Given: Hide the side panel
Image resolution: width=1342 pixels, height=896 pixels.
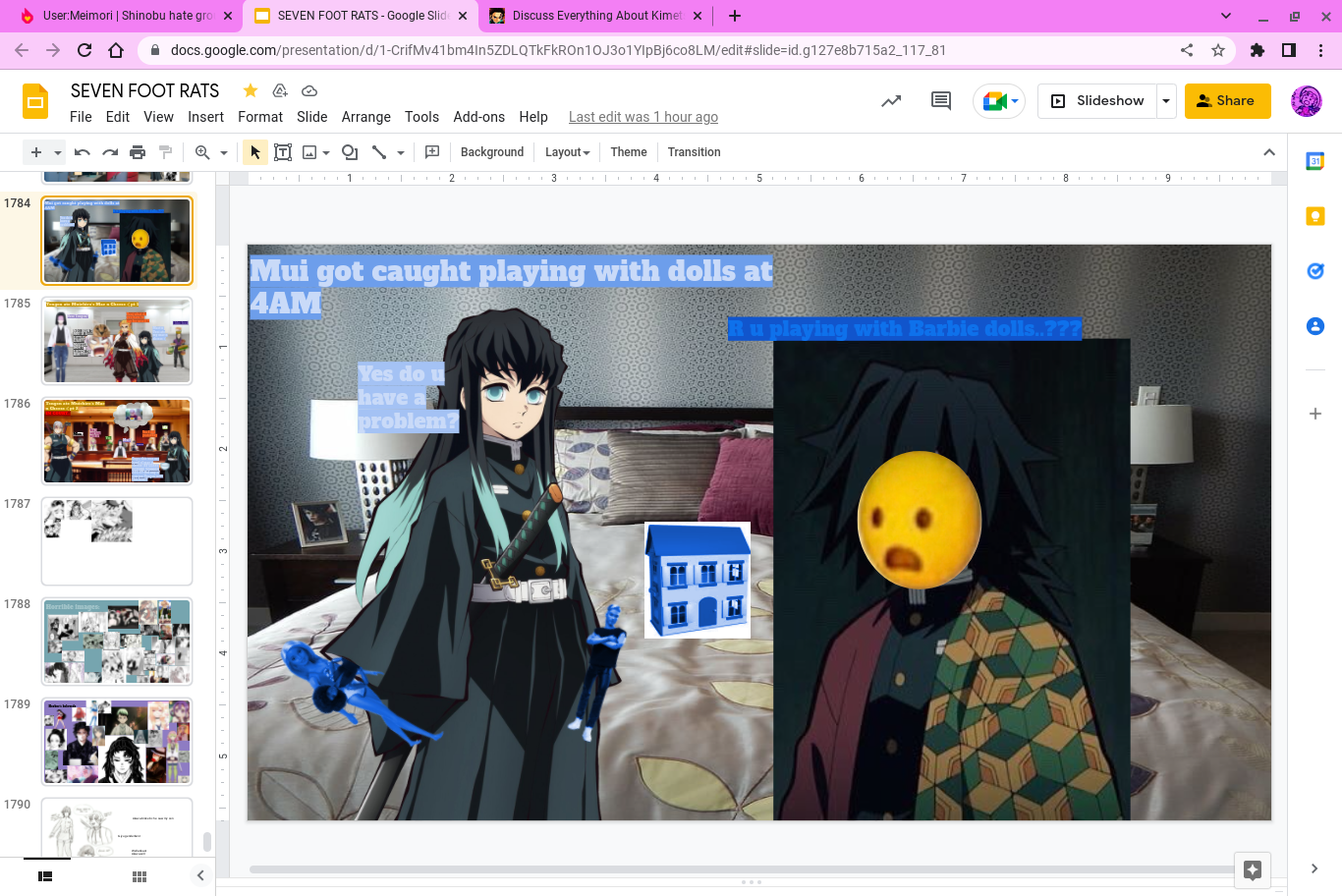Looking at the screenshot, I should coord(1314,868).
